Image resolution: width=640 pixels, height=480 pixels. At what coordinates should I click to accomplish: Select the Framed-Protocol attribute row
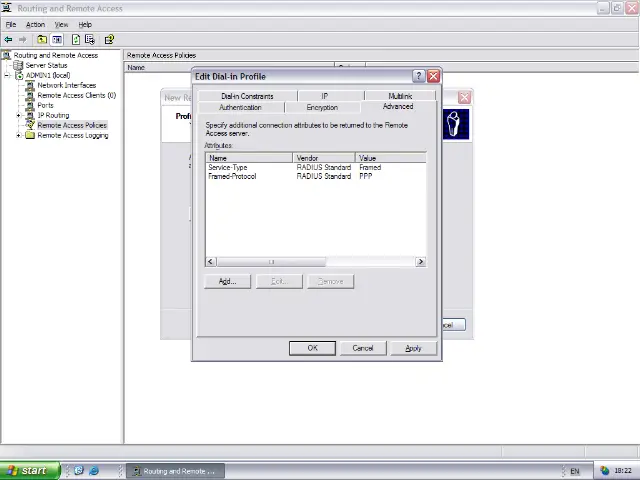316,176
